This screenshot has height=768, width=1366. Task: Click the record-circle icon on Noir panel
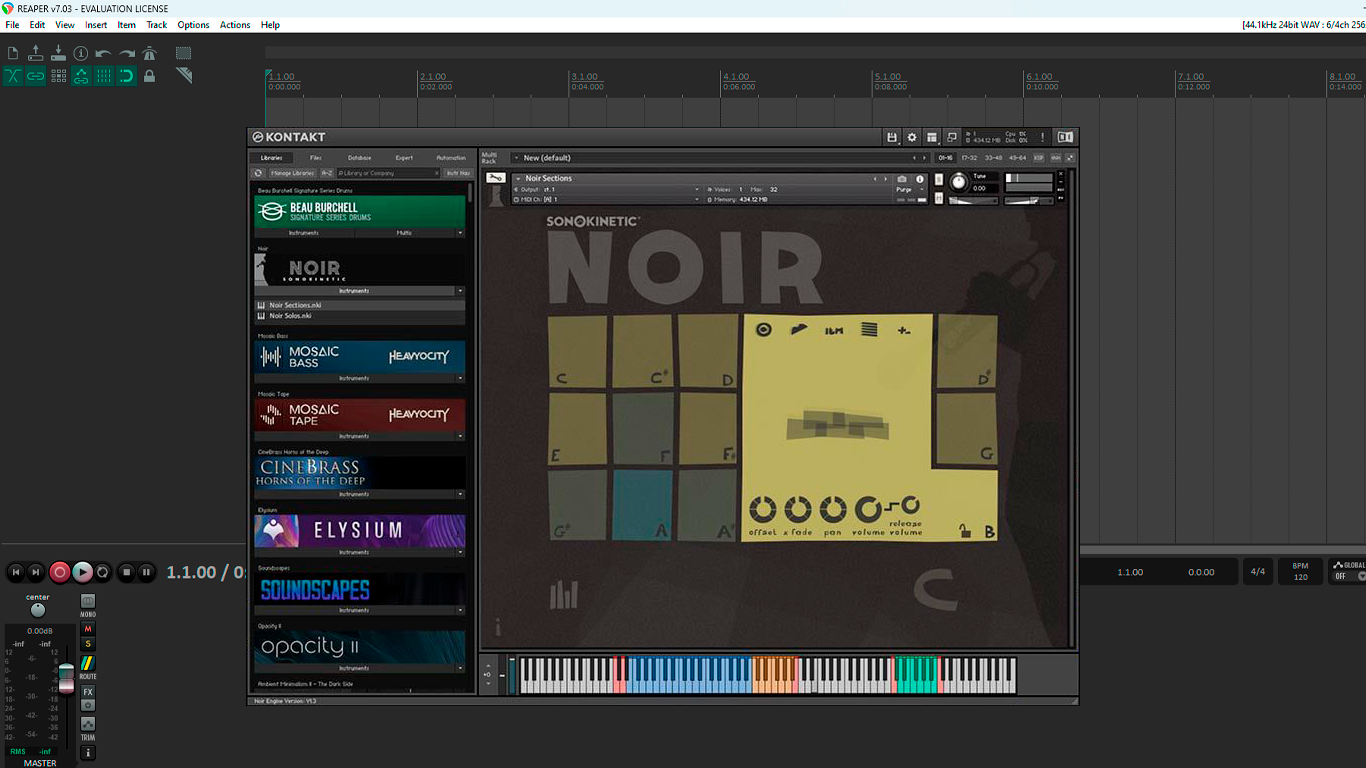pos(764,329)
